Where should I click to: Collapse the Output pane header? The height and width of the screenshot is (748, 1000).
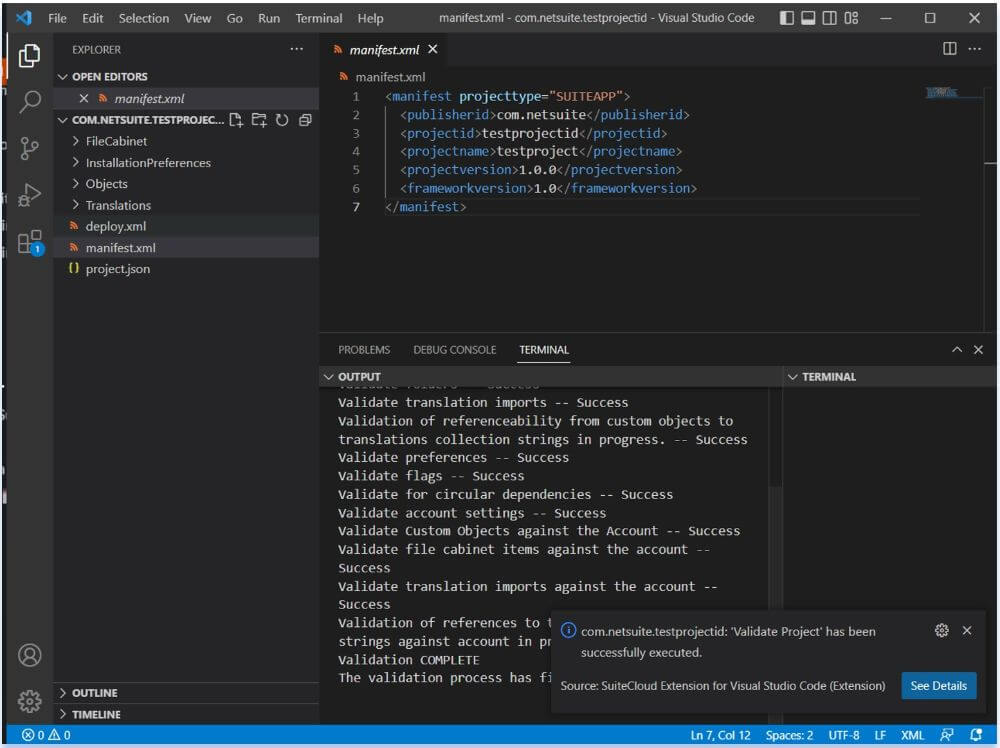tap(551, 377)
